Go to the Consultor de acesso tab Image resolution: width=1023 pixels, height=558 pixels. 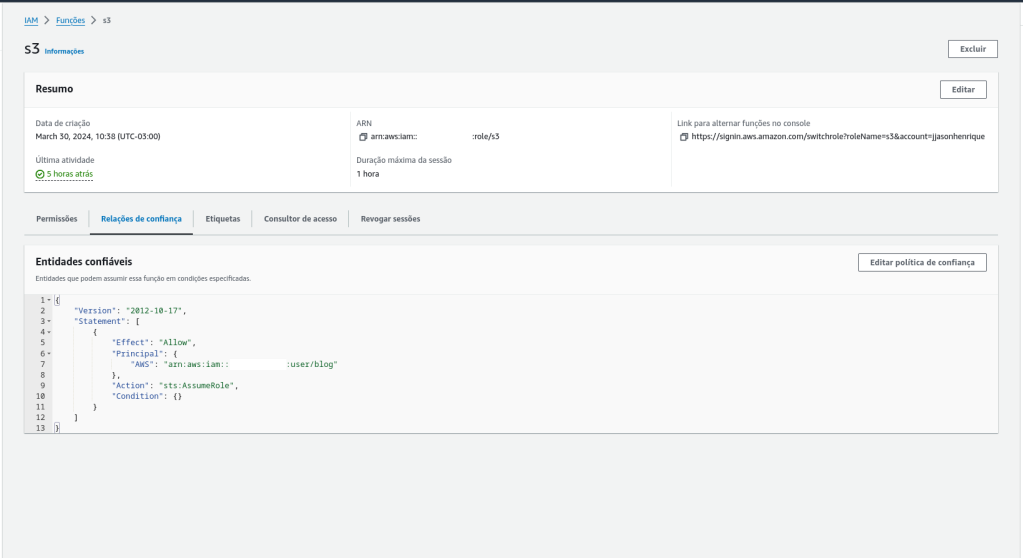(300, 218)
